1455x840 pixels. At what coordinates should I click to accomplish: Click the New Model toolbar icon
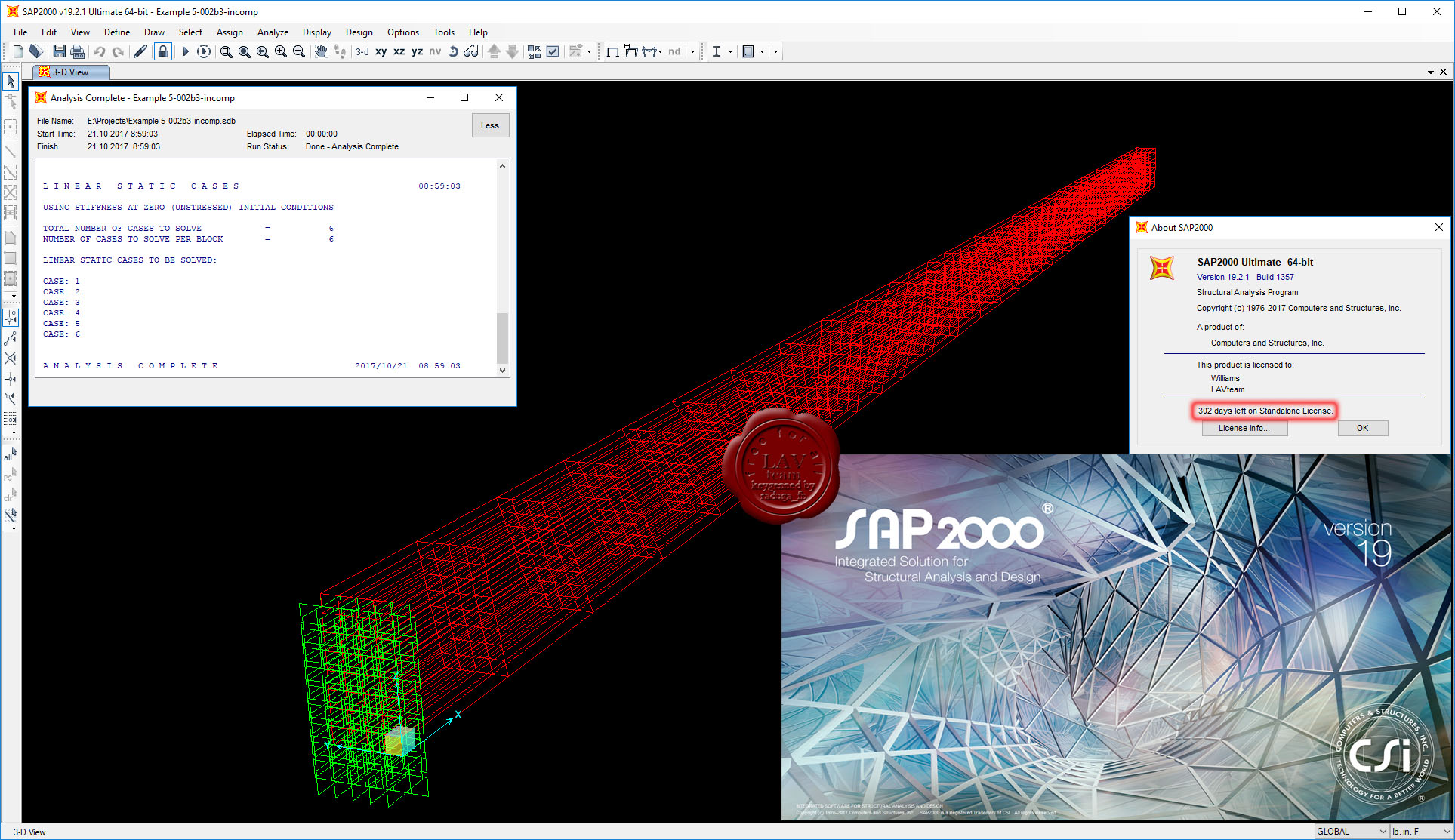tap(17, 51)
